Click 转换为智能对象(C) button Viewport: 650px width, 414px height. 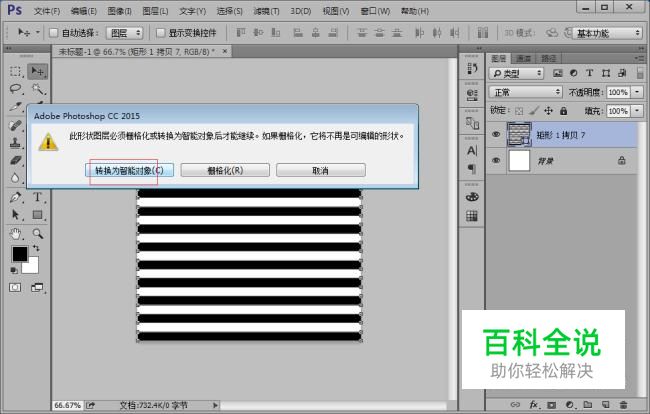129,170
